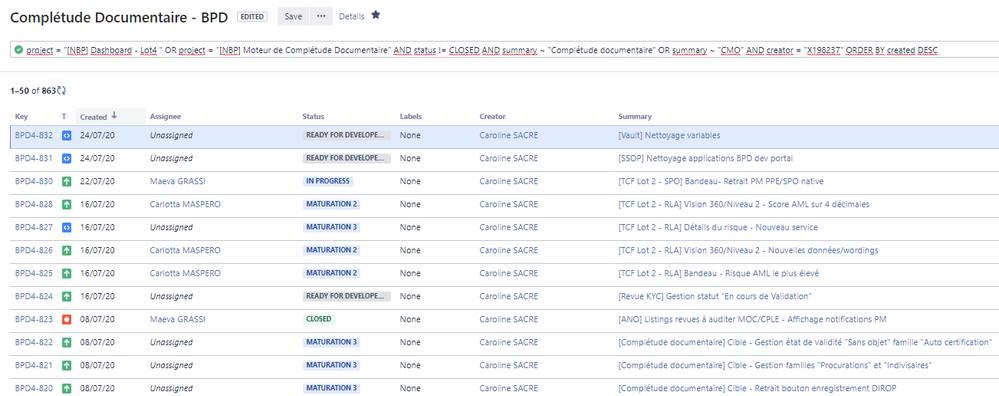Open issue BPD4-828
This screenshot has height=396, width=999.
pyautogui.click(x=34, y=204)
